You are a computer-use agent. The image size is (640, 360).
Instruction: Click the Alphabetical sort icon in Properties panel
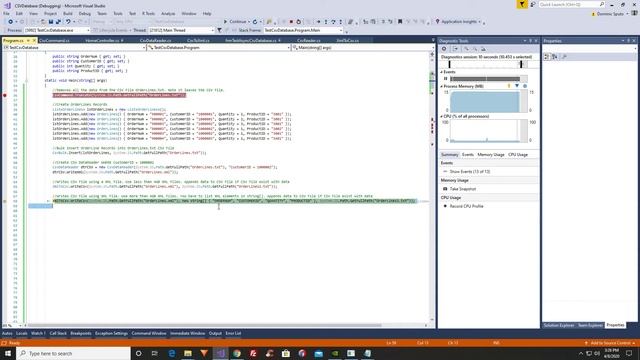pos(555,57)
